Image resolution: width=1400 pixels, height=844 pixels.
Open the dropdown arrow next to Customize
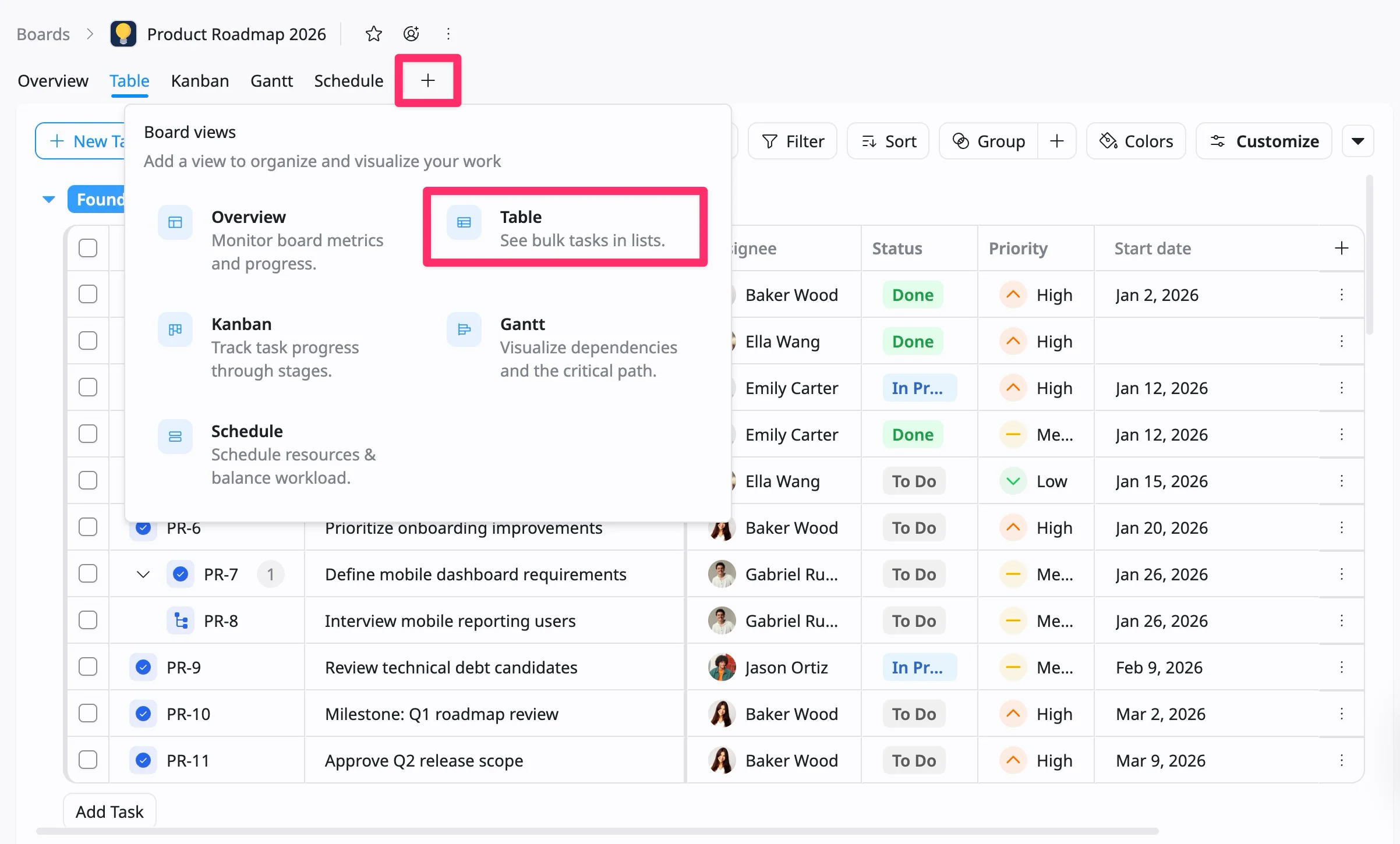coord(1358,141)
